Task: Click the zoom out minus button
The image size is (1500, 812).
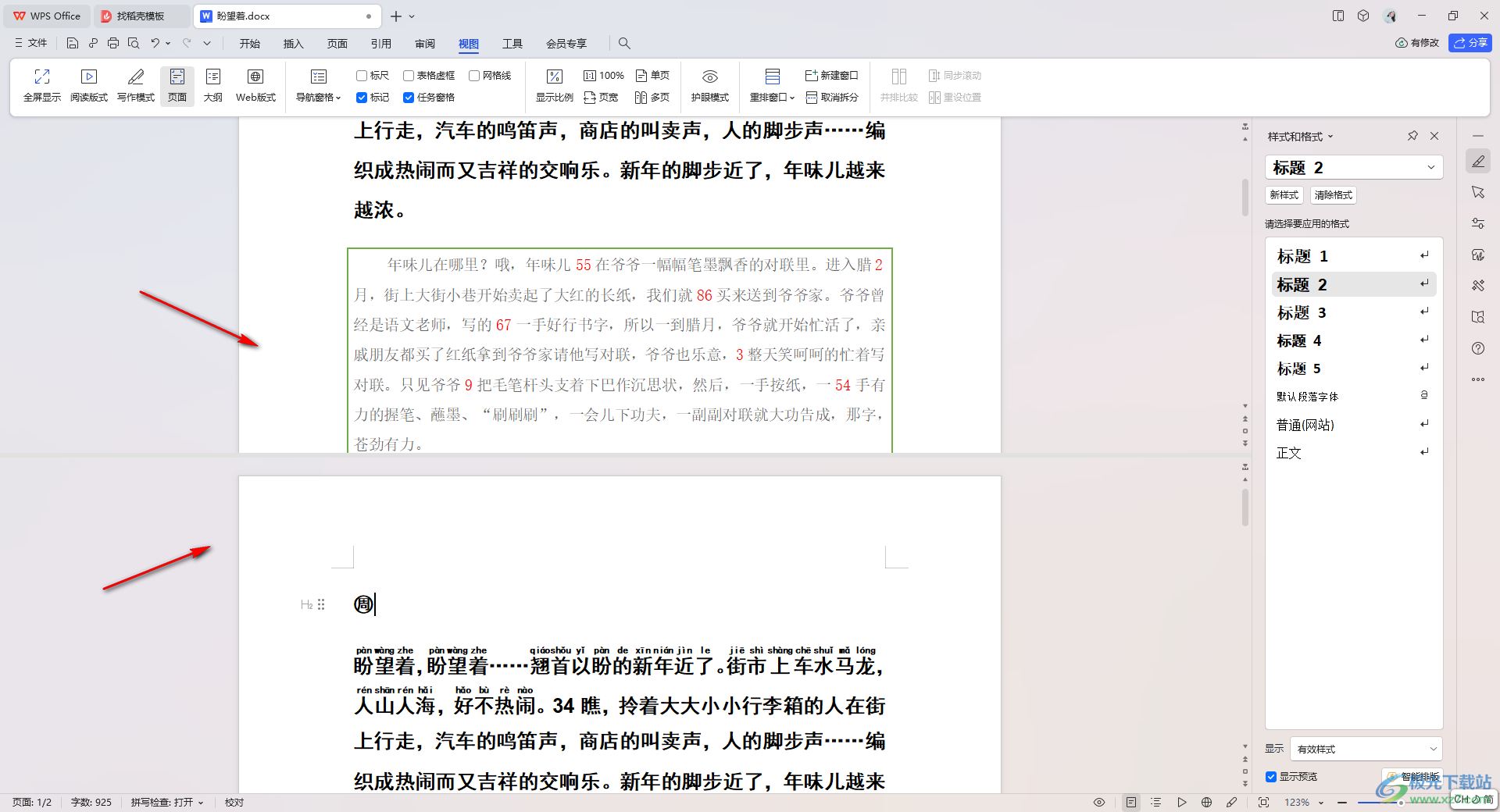Action: pyautogui.click(x=1341, y=802)
